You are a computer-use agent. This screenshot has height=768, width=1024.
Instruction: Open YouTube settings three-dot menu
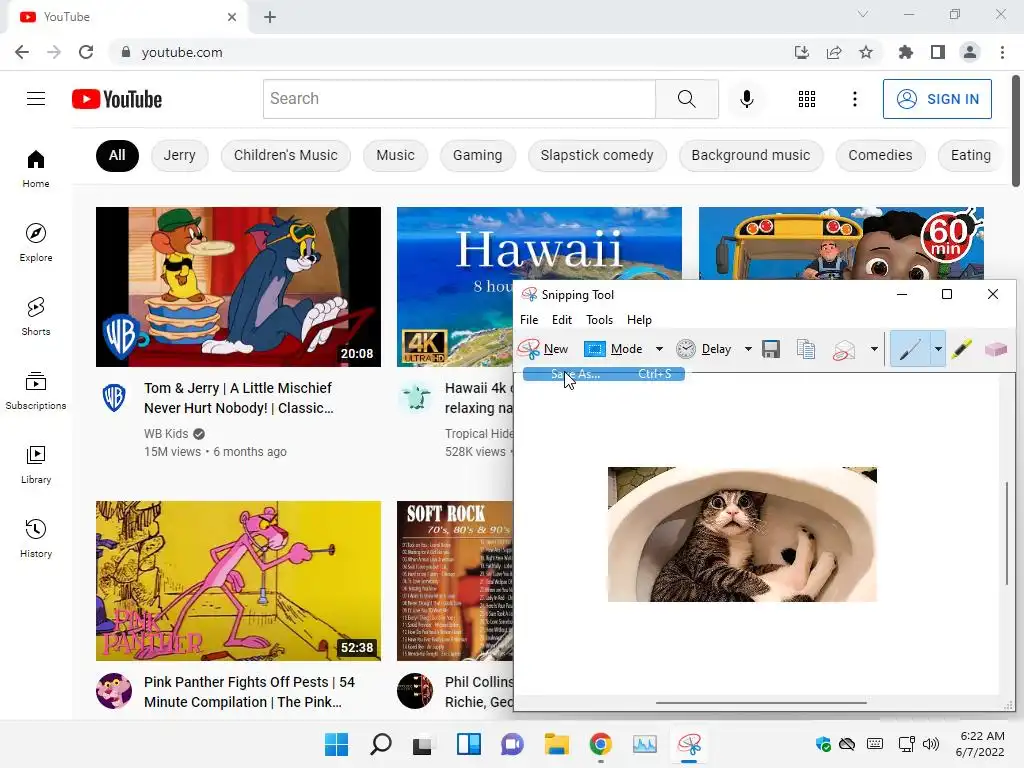click(x=855, y=99)
